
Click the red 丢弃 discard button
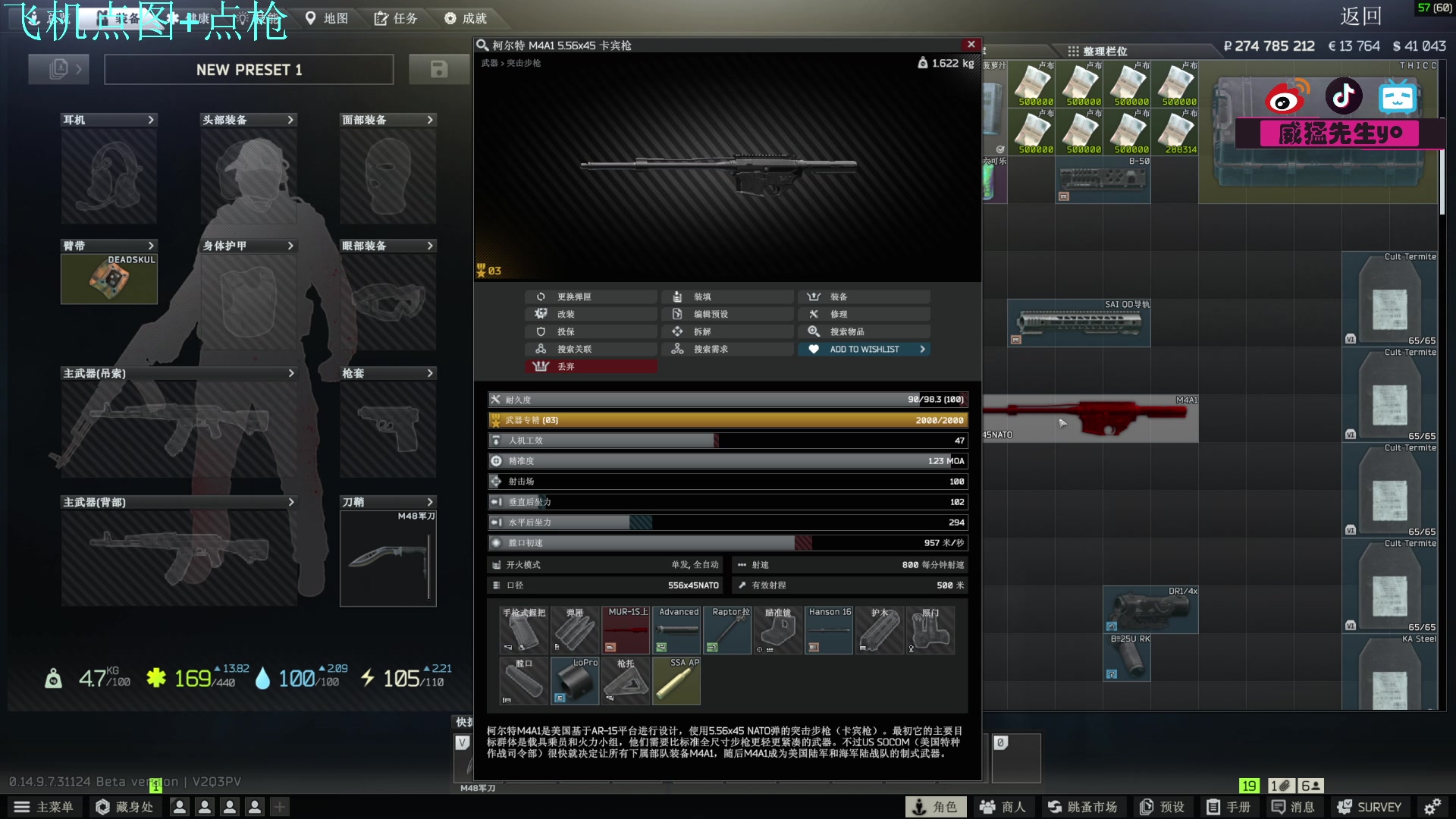(591, 366)
